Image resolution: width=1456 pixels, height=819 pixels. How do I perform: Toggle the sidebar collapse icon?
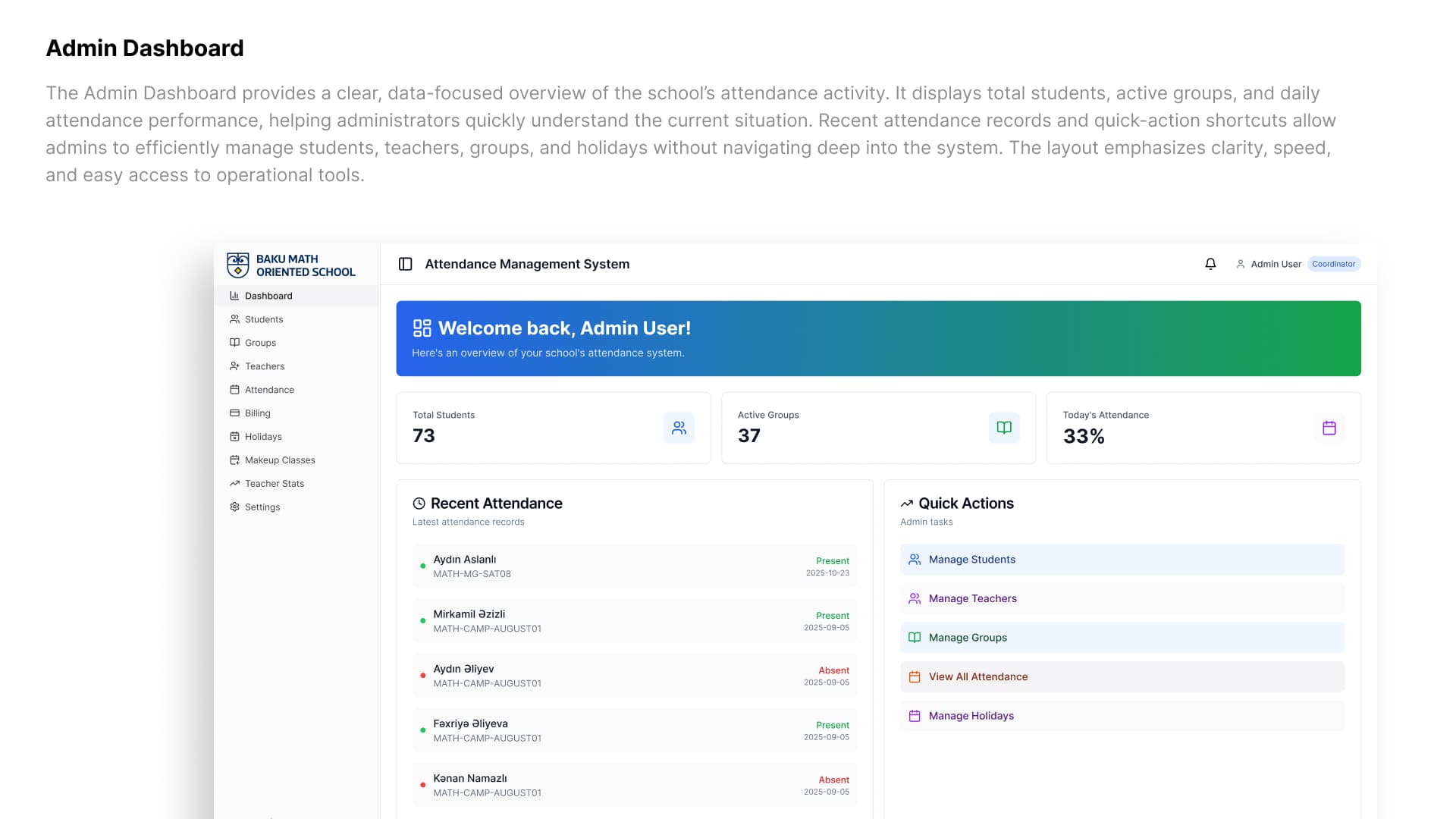(405, 264)
